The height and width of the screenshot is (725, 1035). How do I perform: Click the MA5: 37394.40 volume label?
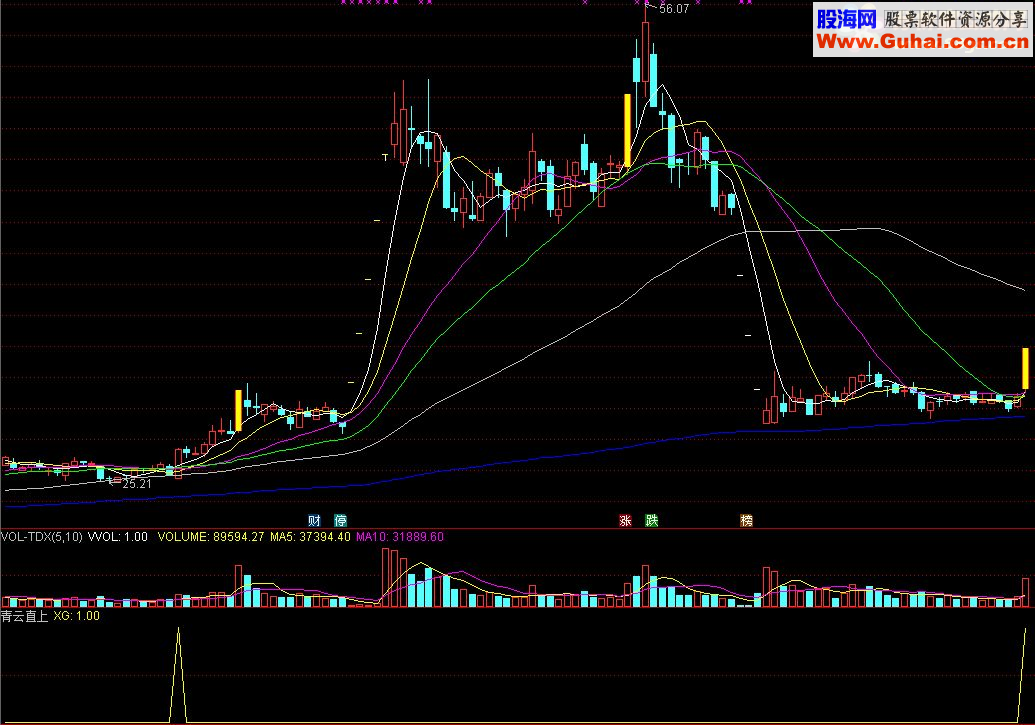coord(310,537)
